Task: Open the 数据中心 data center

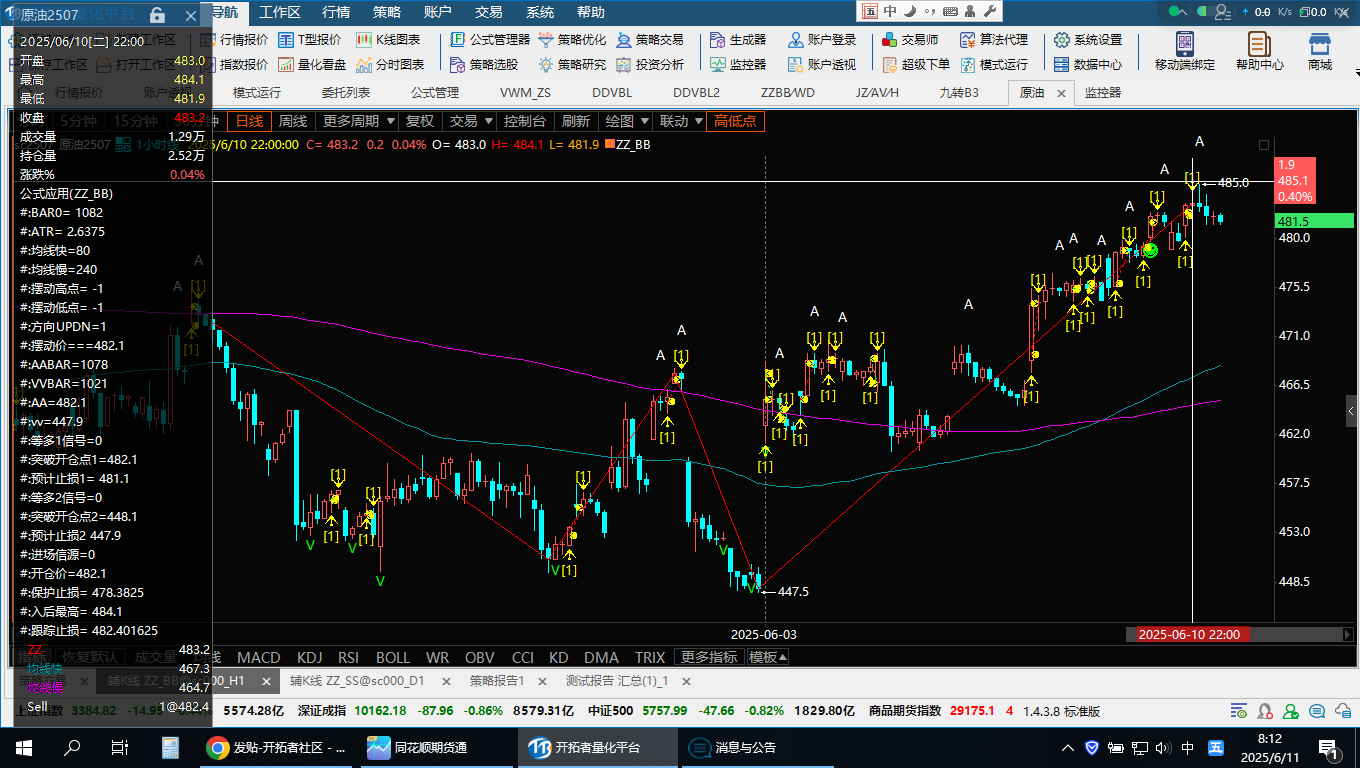Action: 1088,64
